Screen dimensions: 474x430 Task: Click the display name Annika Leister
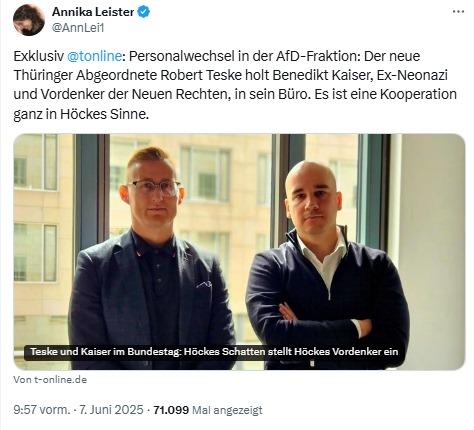coord(93,12)
